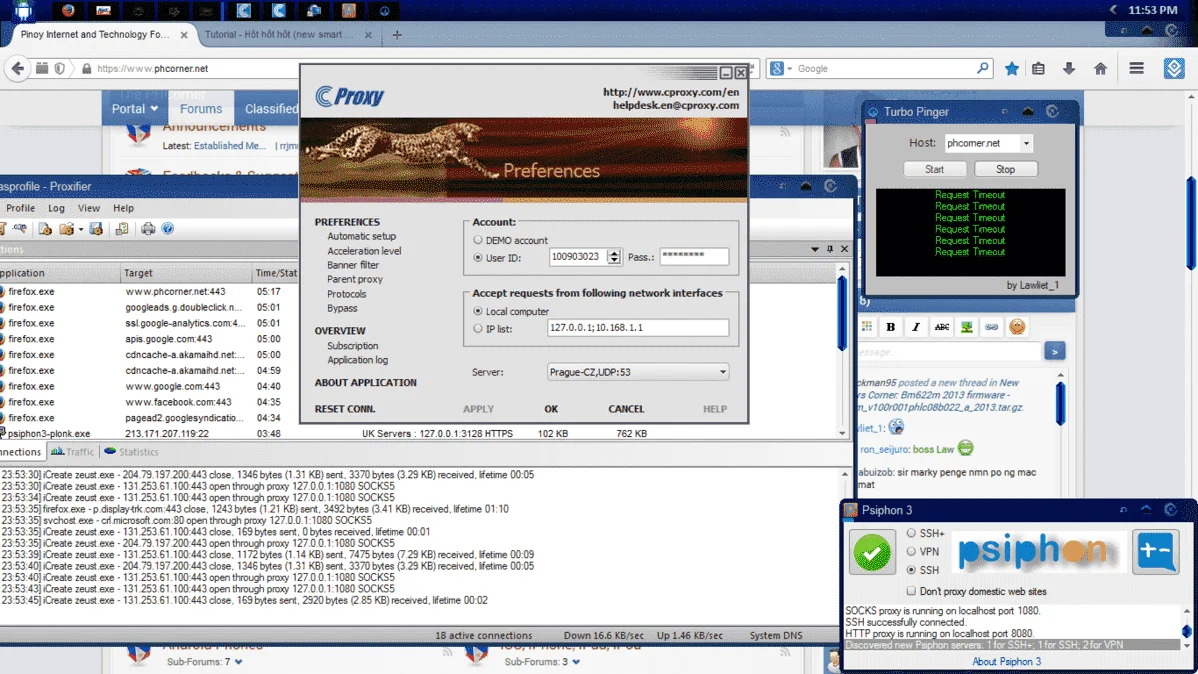The height and width of the screenshot is (674, 1198).
Task: Click the smiley emoticon icon in chat toolbar
Action: (1017, 327)
